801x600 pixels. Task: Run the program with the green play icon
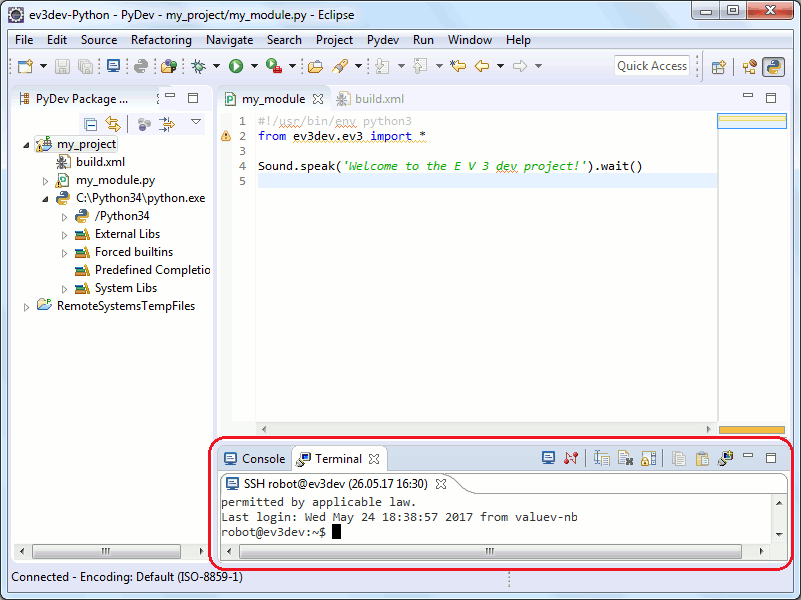pyautogui.click(x=235, y=66)
